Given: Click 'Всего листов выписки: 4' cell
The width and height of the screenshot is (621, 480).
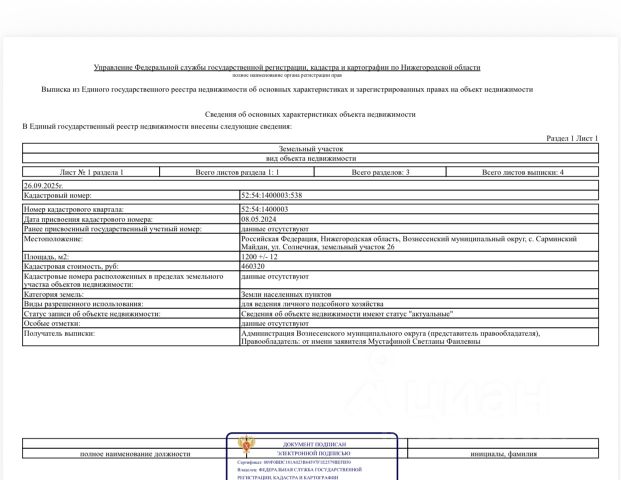Looking at the screenshot, I should tap(522, 172).
